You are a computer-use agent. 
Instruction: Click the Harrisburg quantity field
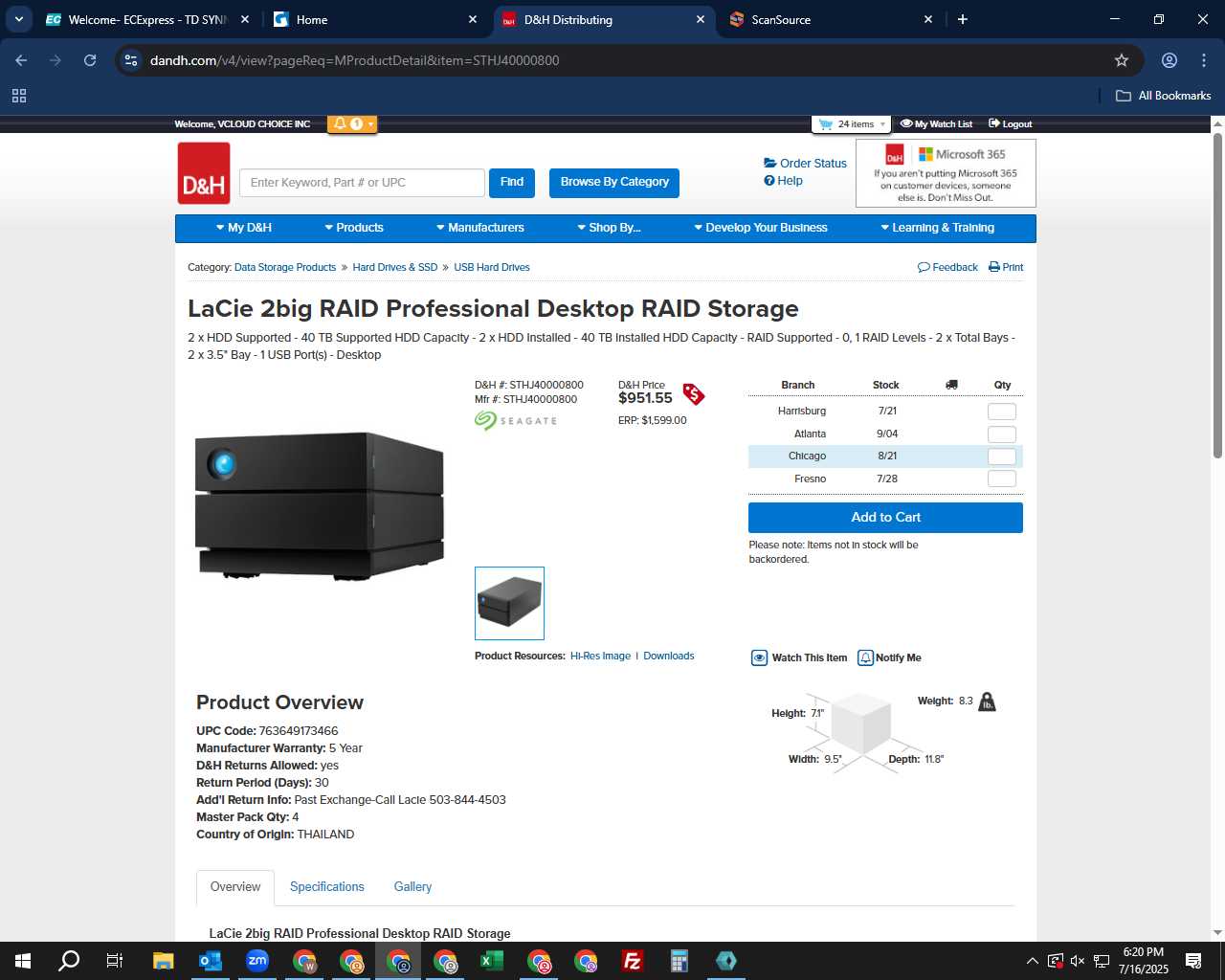click(x=1001, y=412)
